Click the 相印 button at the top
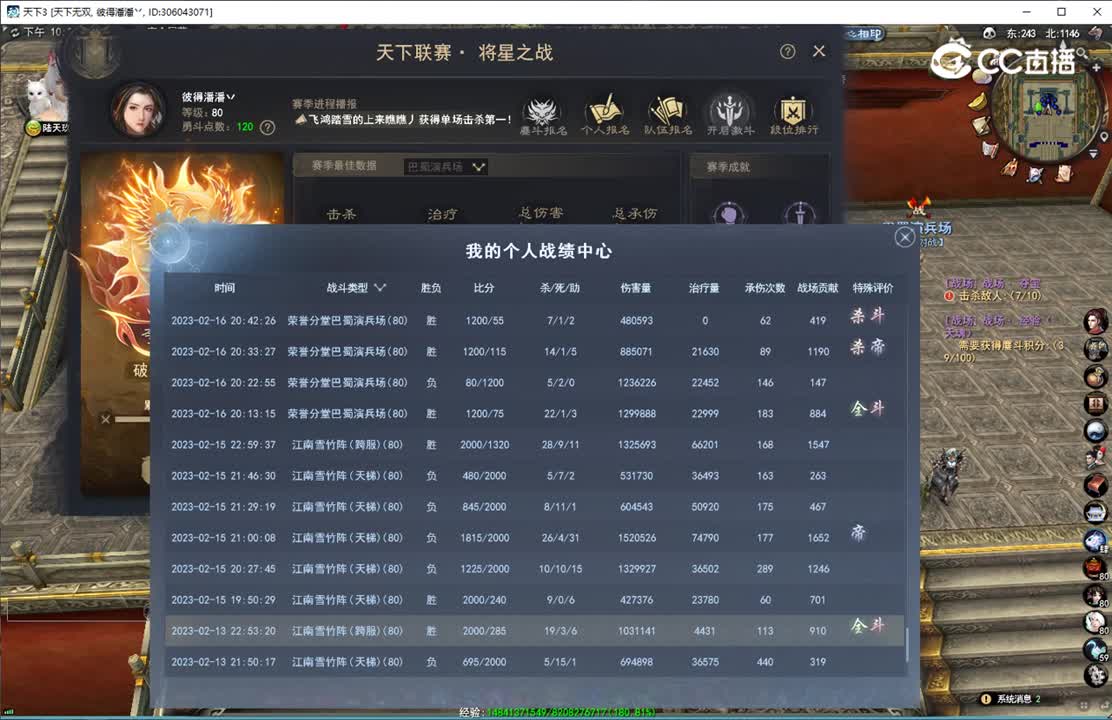 coord(864,33)
